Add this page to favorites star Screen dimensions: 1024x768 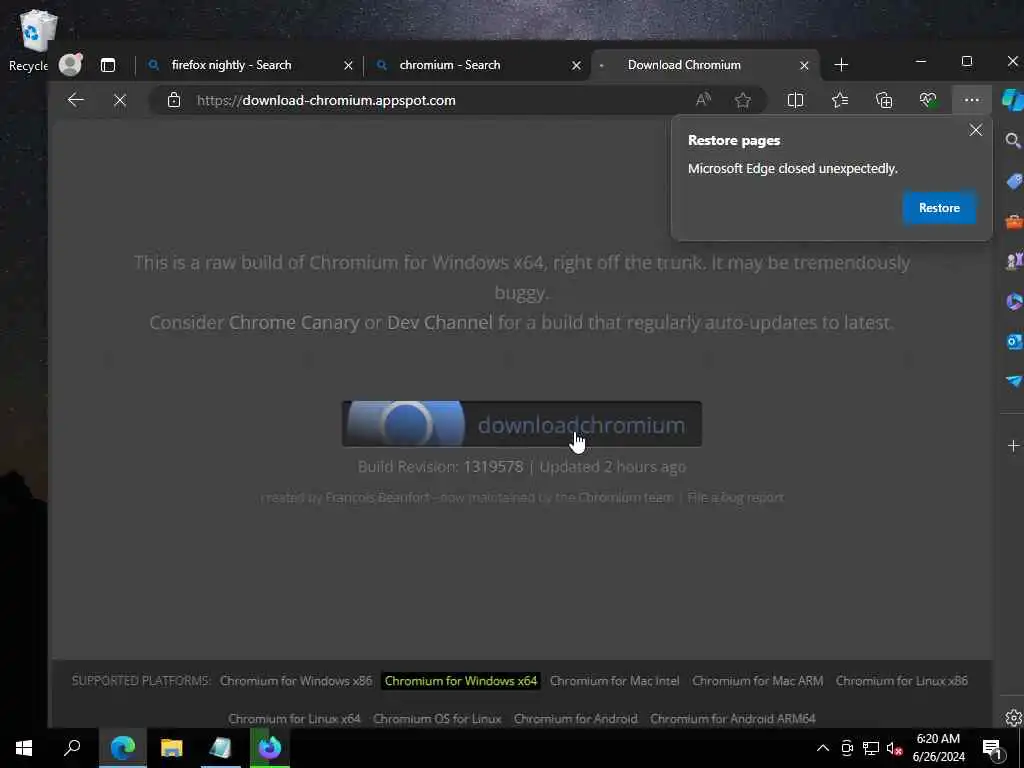coord(743,100)
